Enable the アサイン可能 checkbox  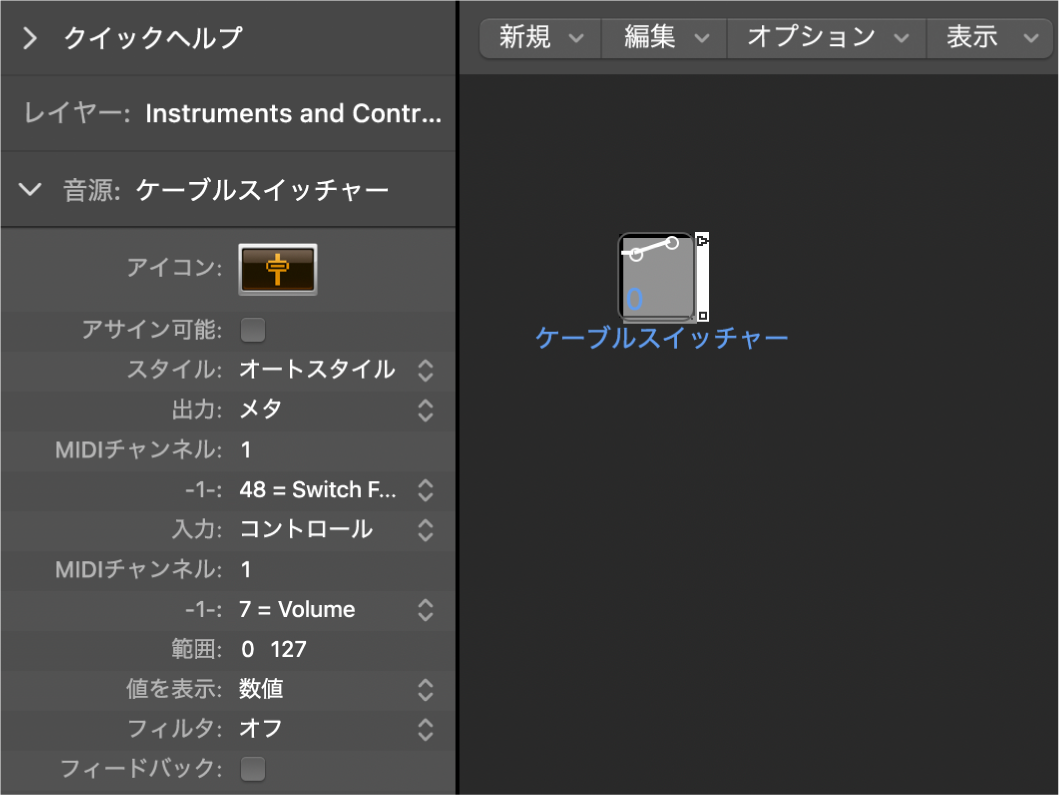click(x=253, y=330)
